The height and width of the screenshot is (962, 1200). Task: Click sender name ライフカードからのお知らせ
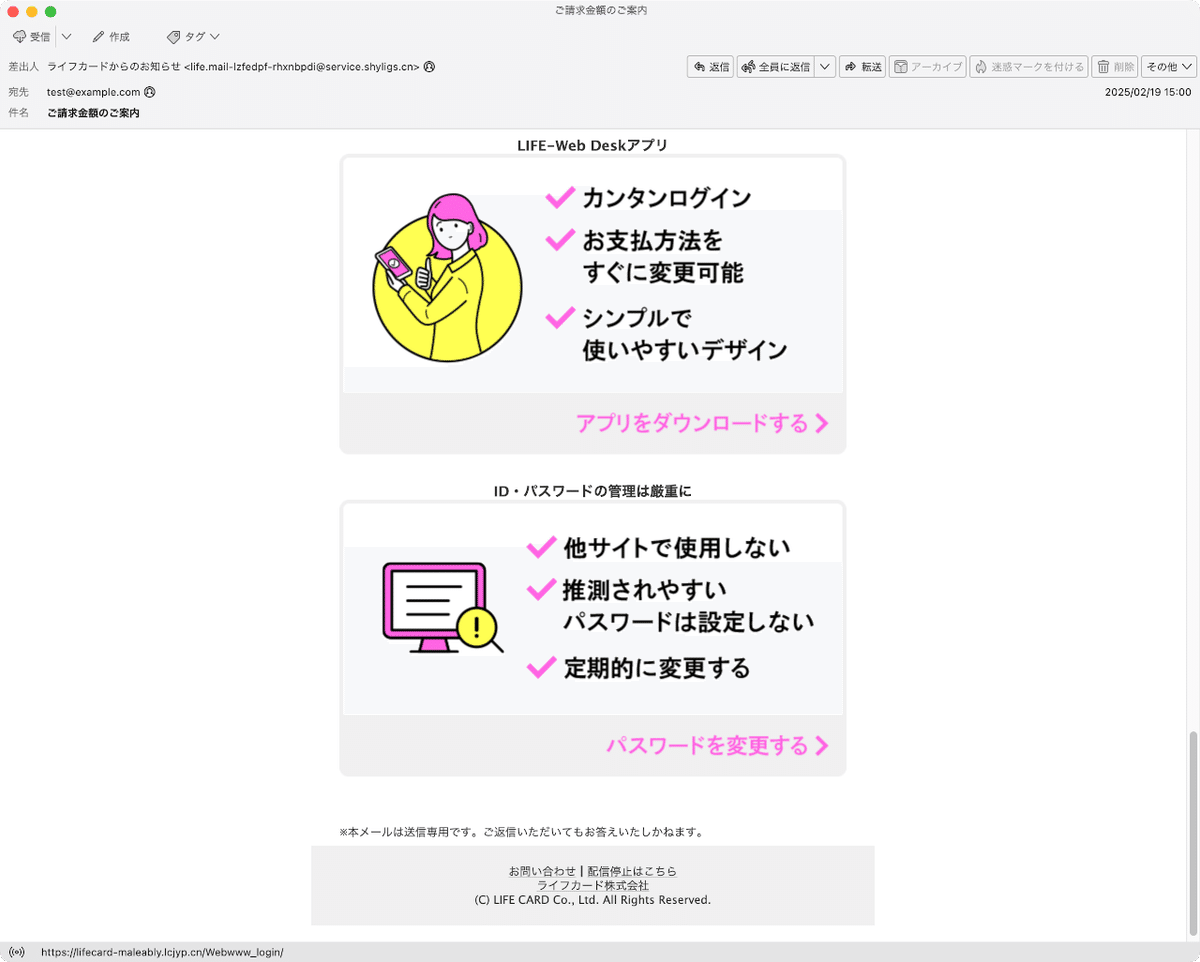click(x=113, y=67)
